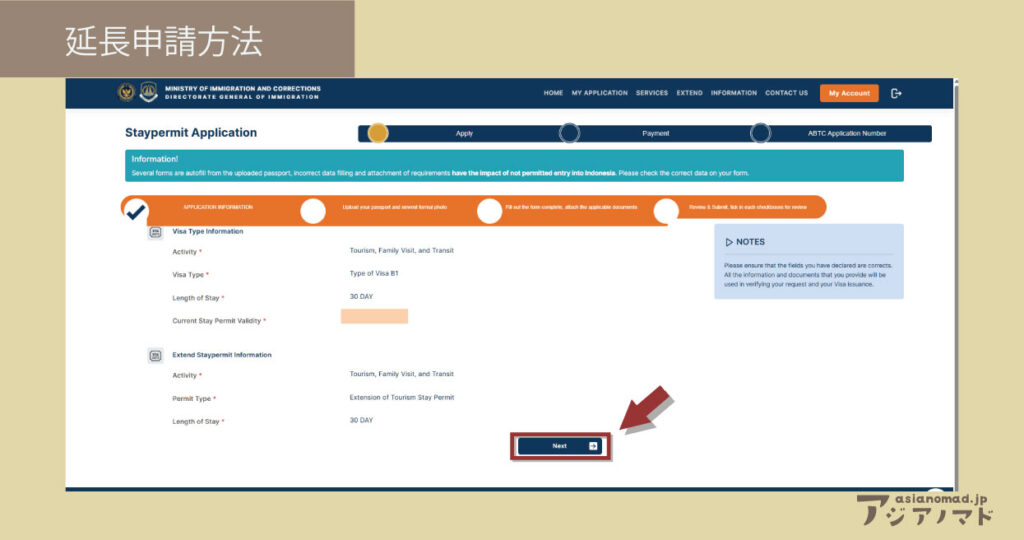
Task: Click the Visa Type Information section icon
Action: (x=155, y=232)
